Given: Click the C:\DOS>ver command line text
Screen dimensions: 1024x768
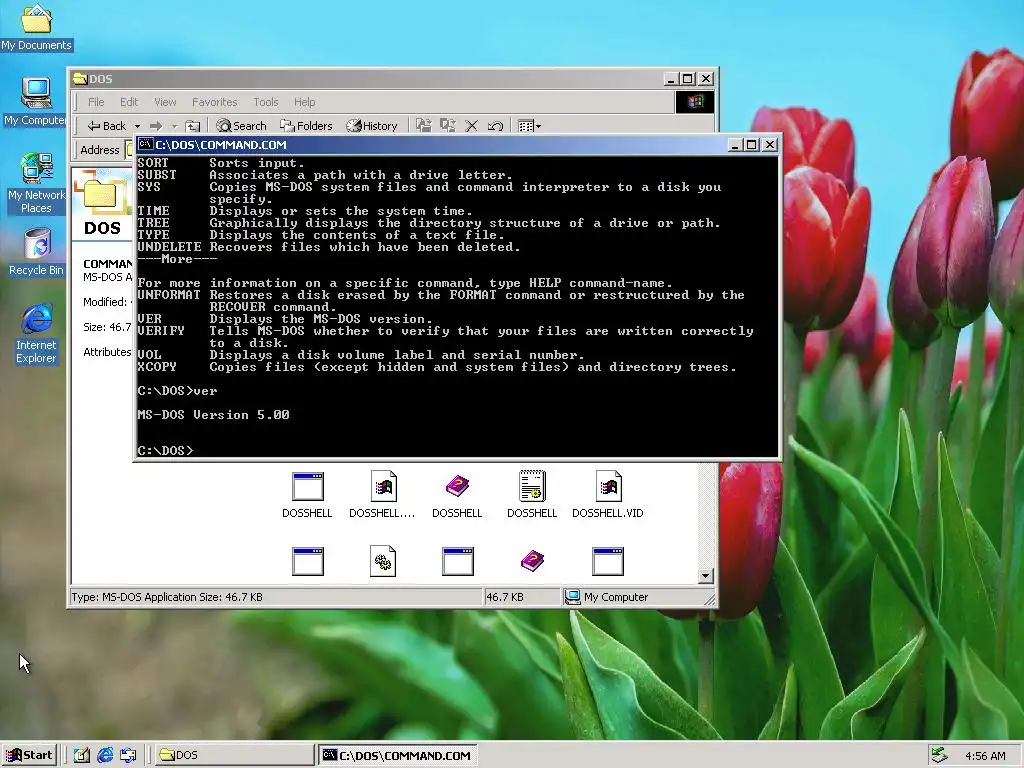Looking at the screenshot, I should tap(178, 391).
